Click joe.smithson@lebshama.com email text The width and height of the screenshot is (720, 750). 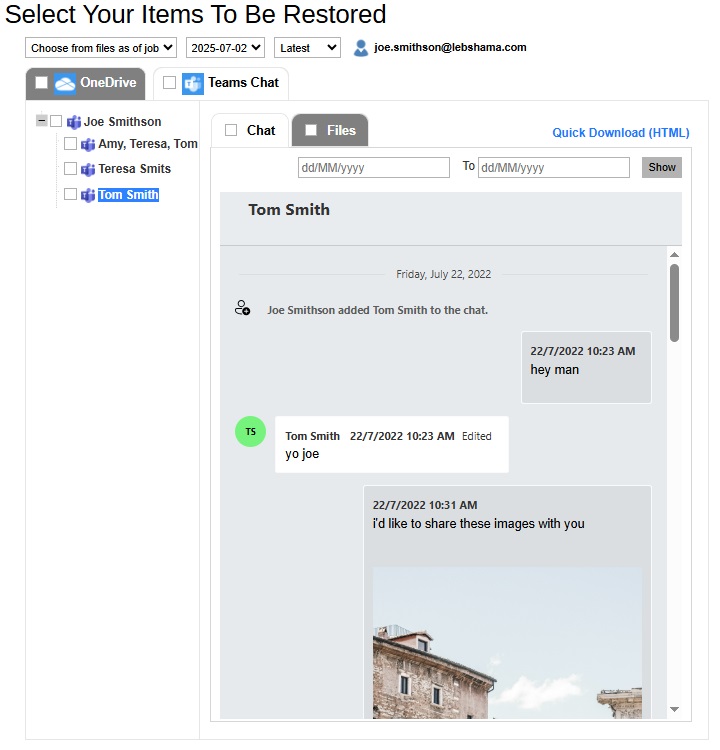(x=450, y=47)
